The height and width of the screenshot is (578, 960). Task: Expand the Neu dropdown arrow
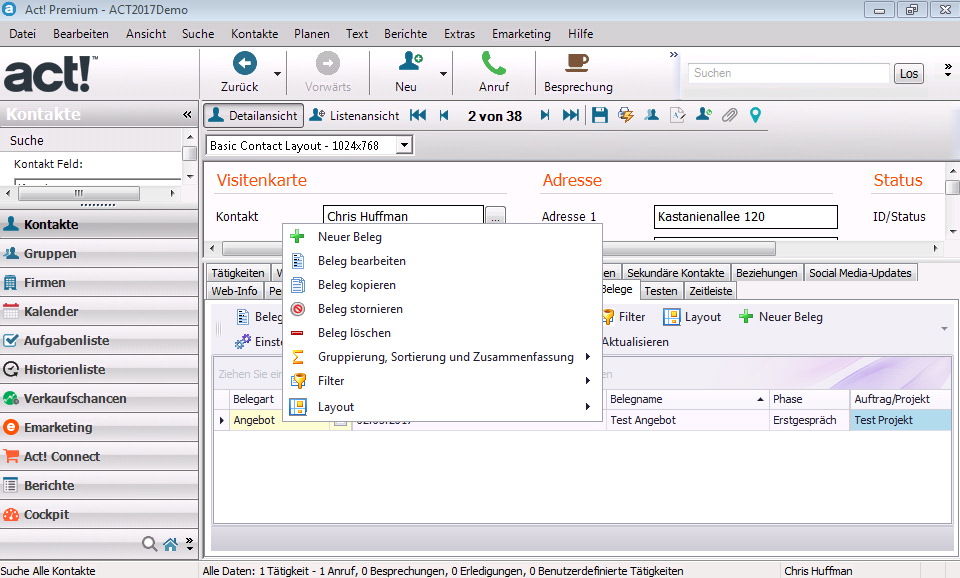coord(443,73)
